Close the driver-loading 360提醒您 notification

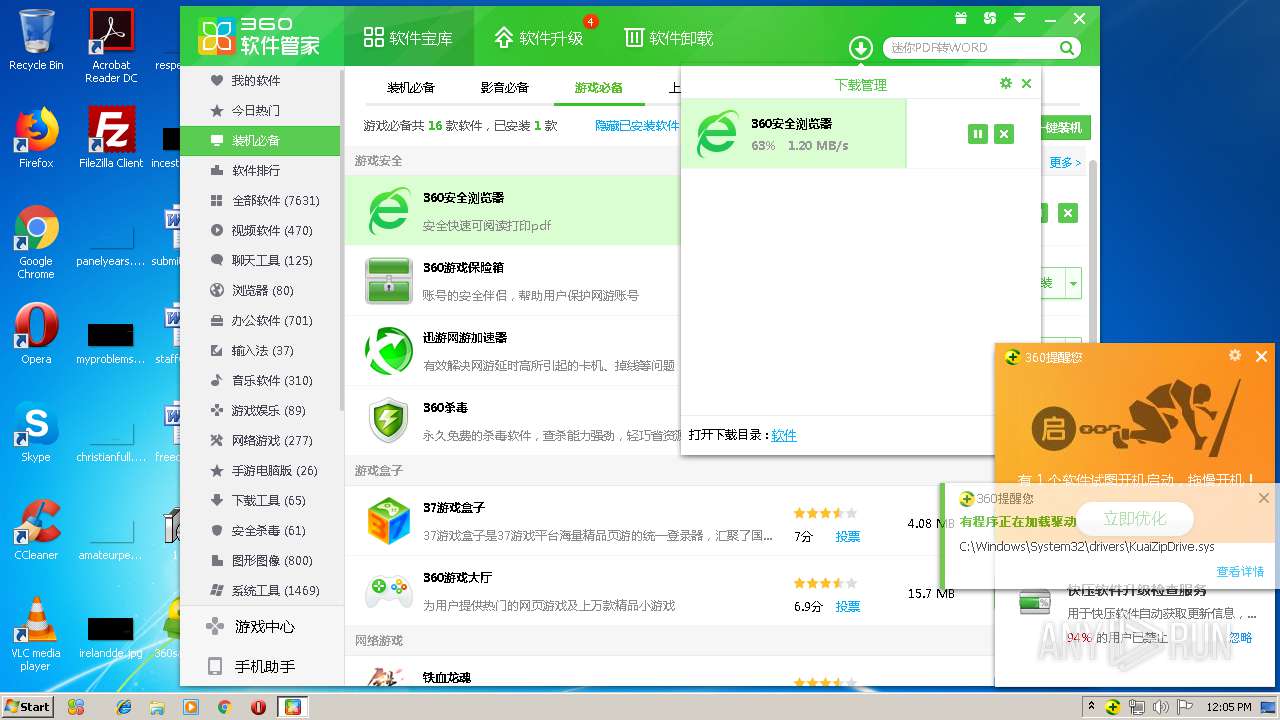click(1264, 498)
